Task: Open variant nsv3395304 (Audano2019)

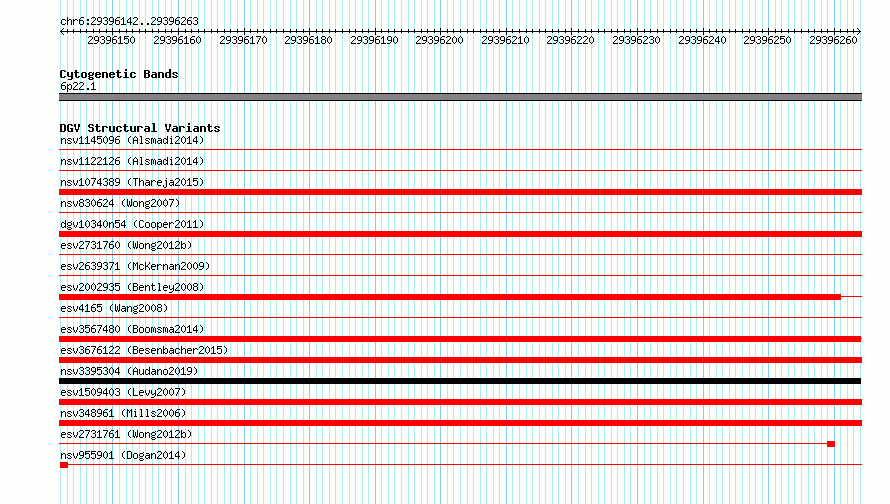Action: tap(129, 371)
